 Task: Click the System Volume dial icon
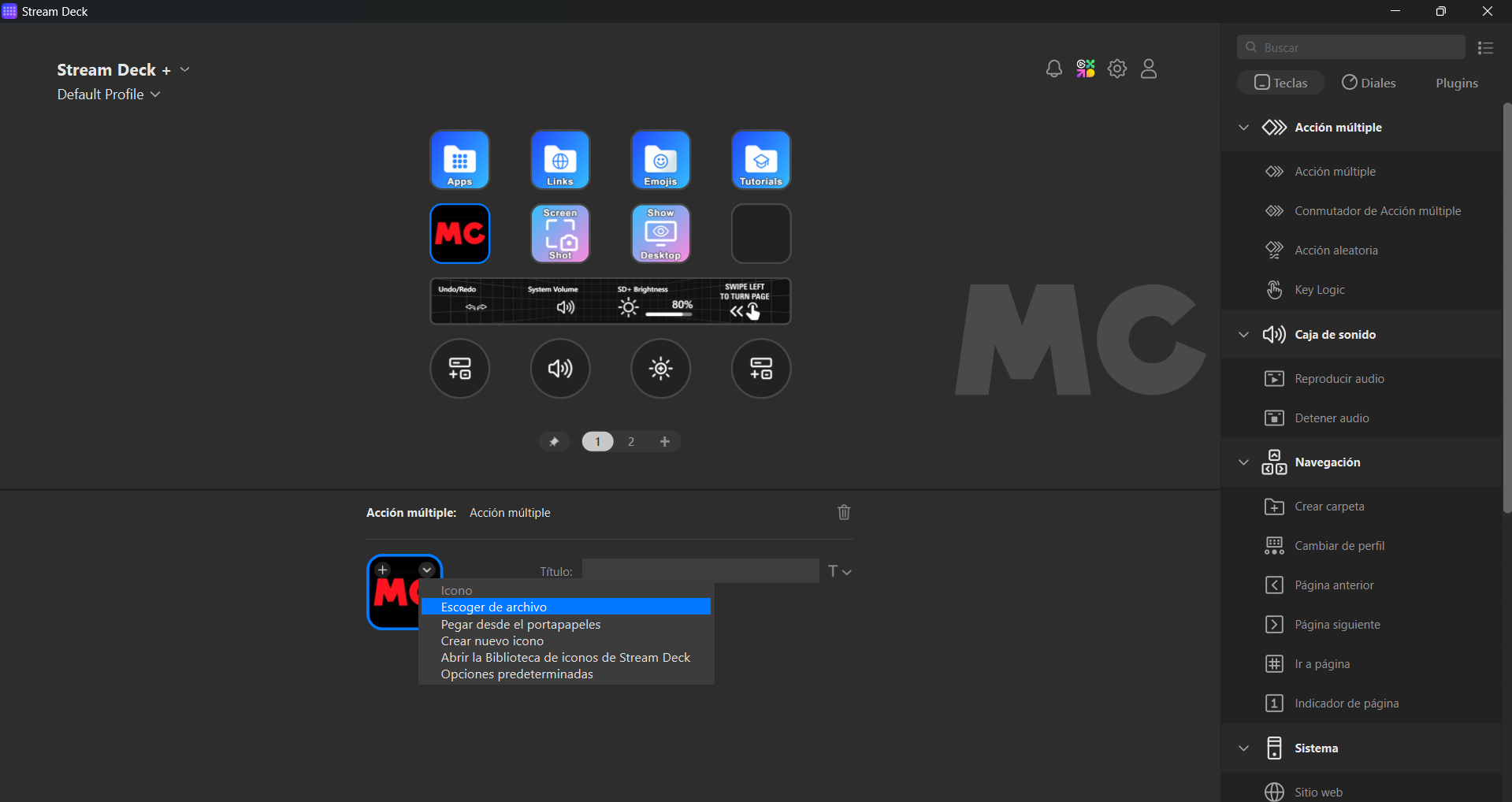(560, 369)
